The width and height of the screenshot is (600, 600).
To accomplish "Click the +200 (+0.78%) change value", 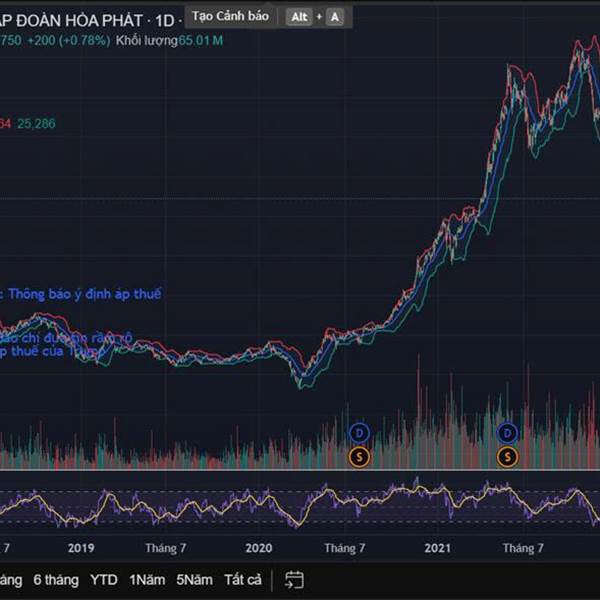I will (69, 41).
